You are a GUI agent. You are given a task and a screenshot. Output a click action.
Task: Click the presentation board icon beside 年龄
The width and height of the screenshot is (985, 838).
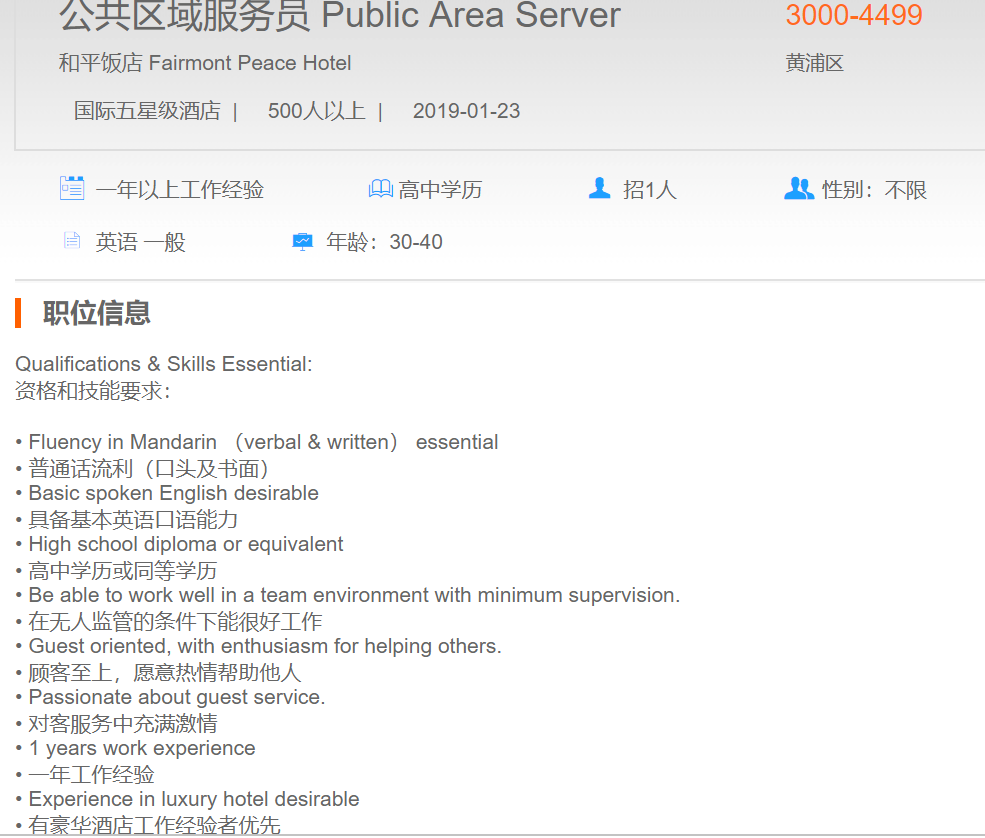point(302,241)
